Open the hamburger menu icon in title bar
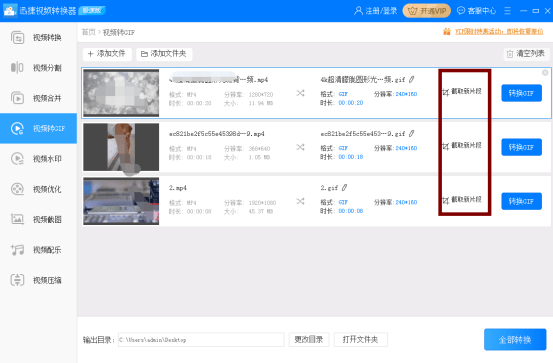 508,11
